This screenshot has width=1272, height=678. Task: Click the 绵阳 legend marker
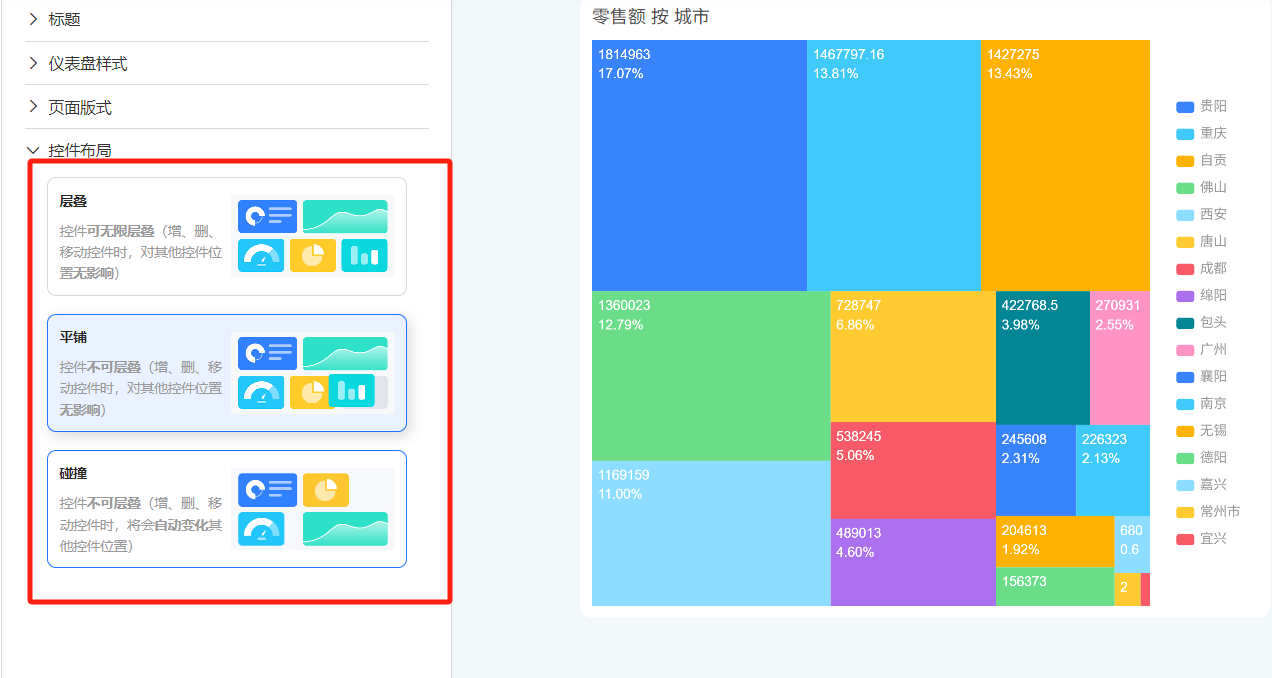pos(1185,296)
